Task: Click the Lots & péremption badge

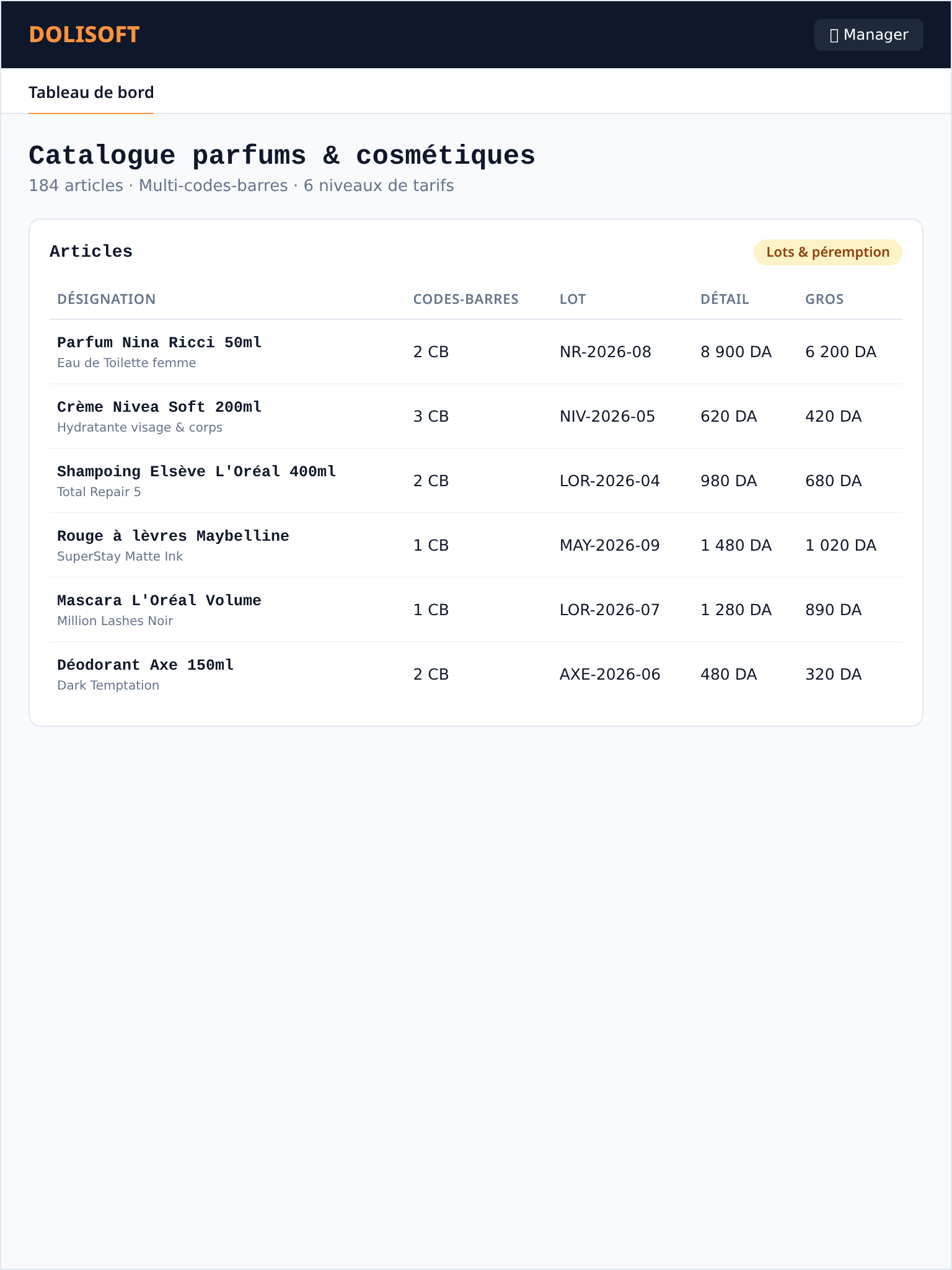Action: [x=827, y=252]
